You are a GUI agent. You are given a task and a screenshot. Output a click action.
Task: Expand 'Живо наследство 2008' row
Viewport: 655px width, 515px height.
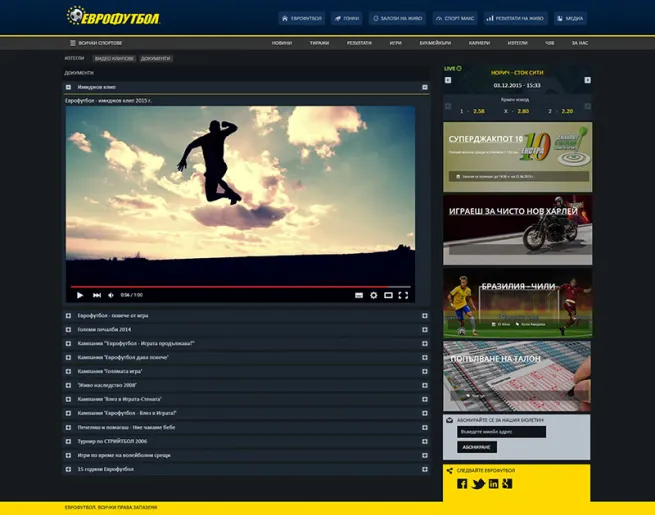pos(246,385)
